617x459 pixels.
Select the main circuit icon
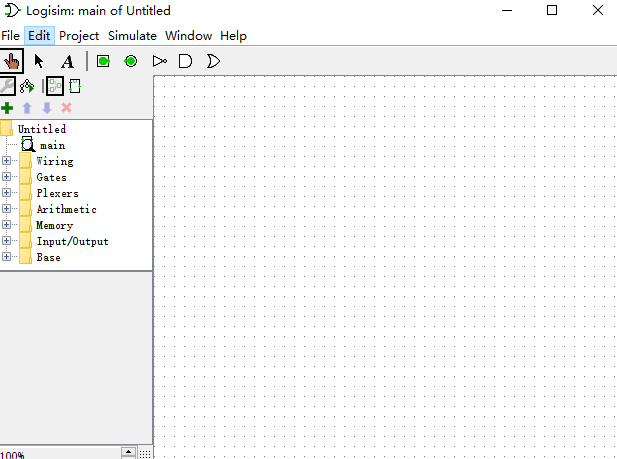(x=28, y=144)
